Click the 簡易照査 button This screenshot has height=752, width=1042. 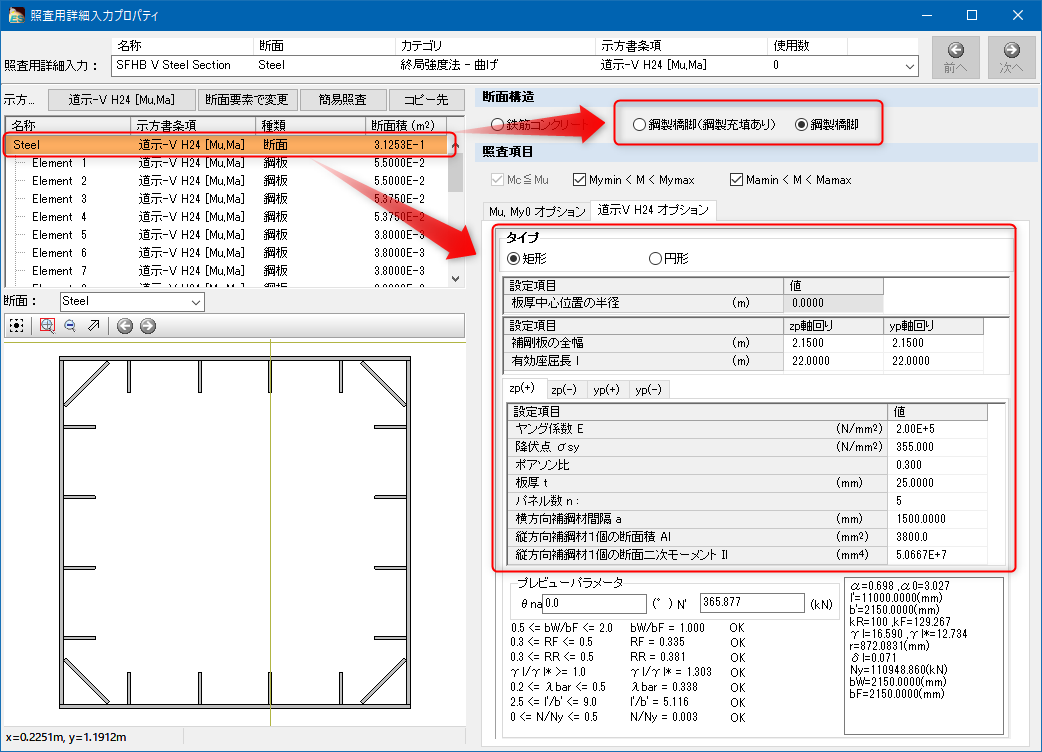tap(342, 99)
